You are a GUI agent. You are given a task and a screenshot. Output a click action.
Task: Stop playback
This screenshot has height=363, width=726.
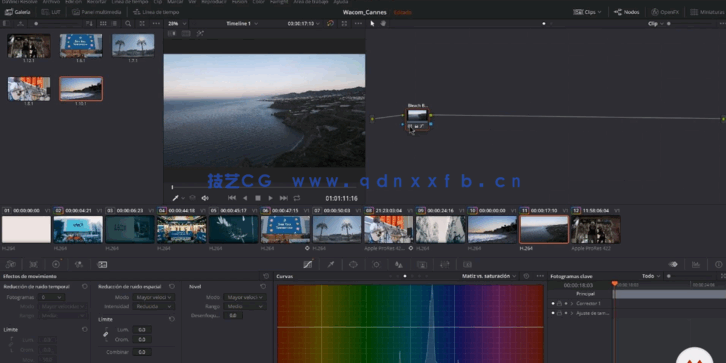click(258, 198)
